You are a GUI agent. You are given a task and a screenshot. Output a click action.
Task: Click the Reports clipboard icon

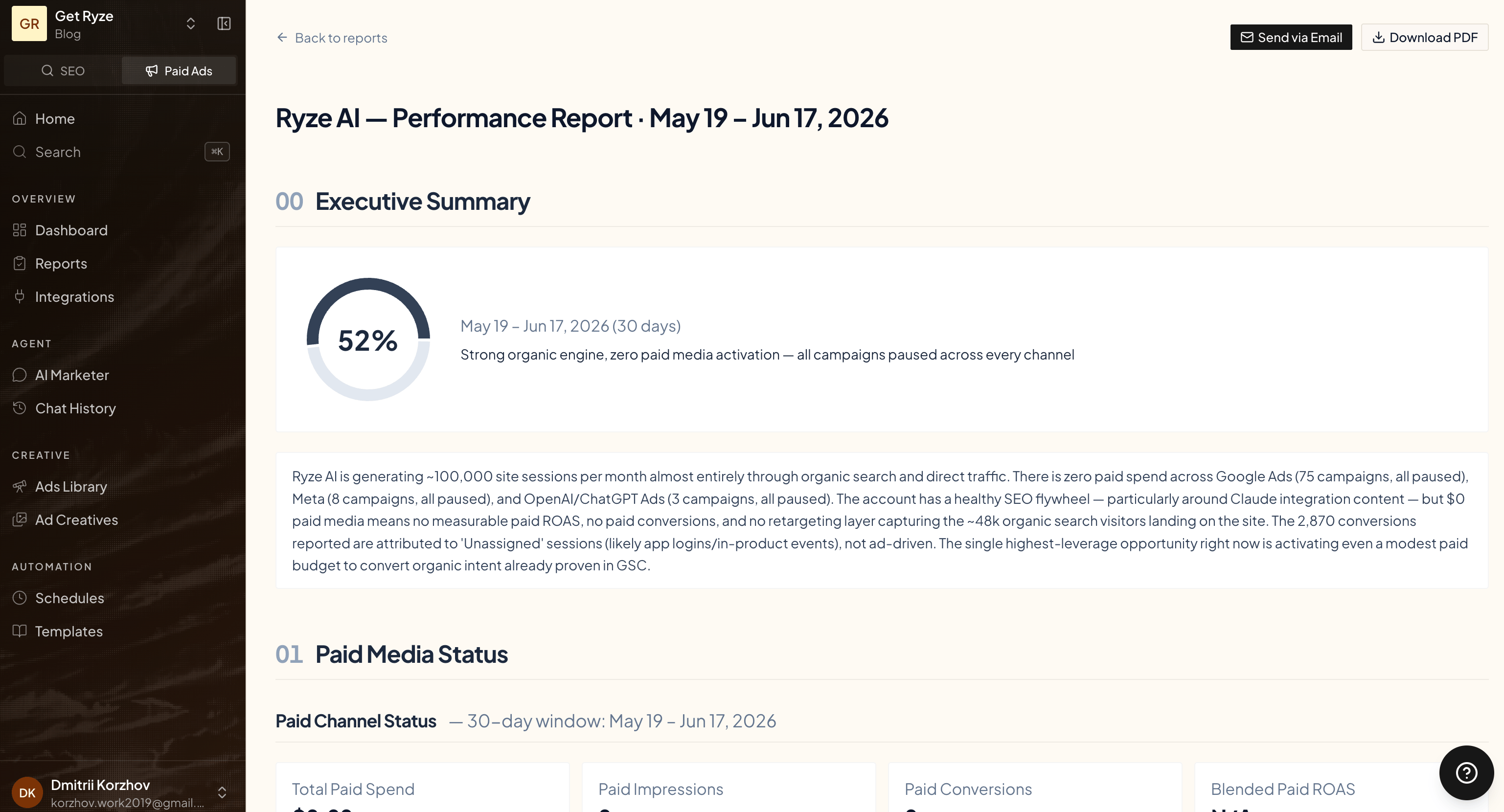coord(20,263)
